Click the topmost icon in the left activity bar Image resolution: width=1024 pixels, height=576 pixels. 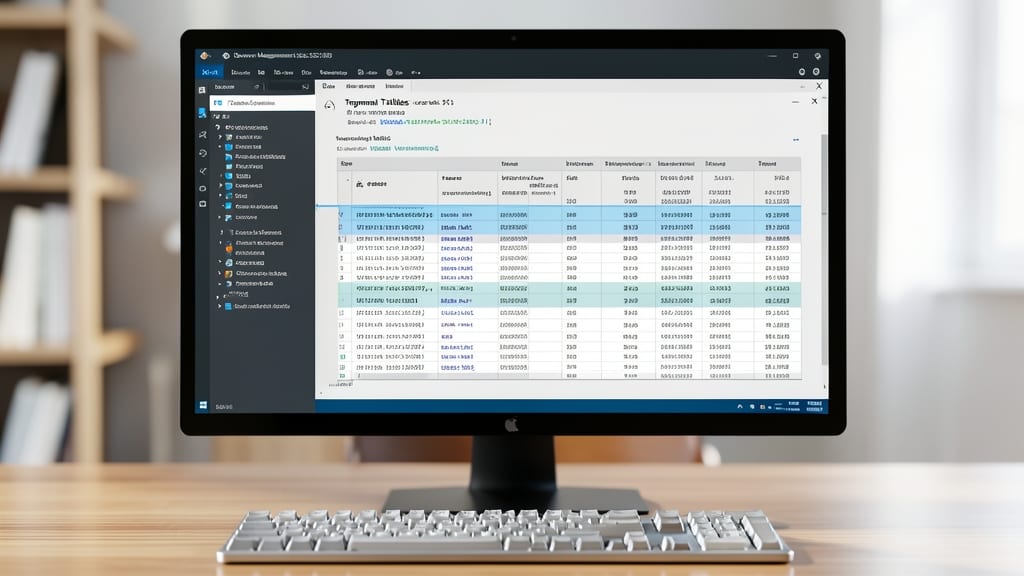(x=202, y=89)
